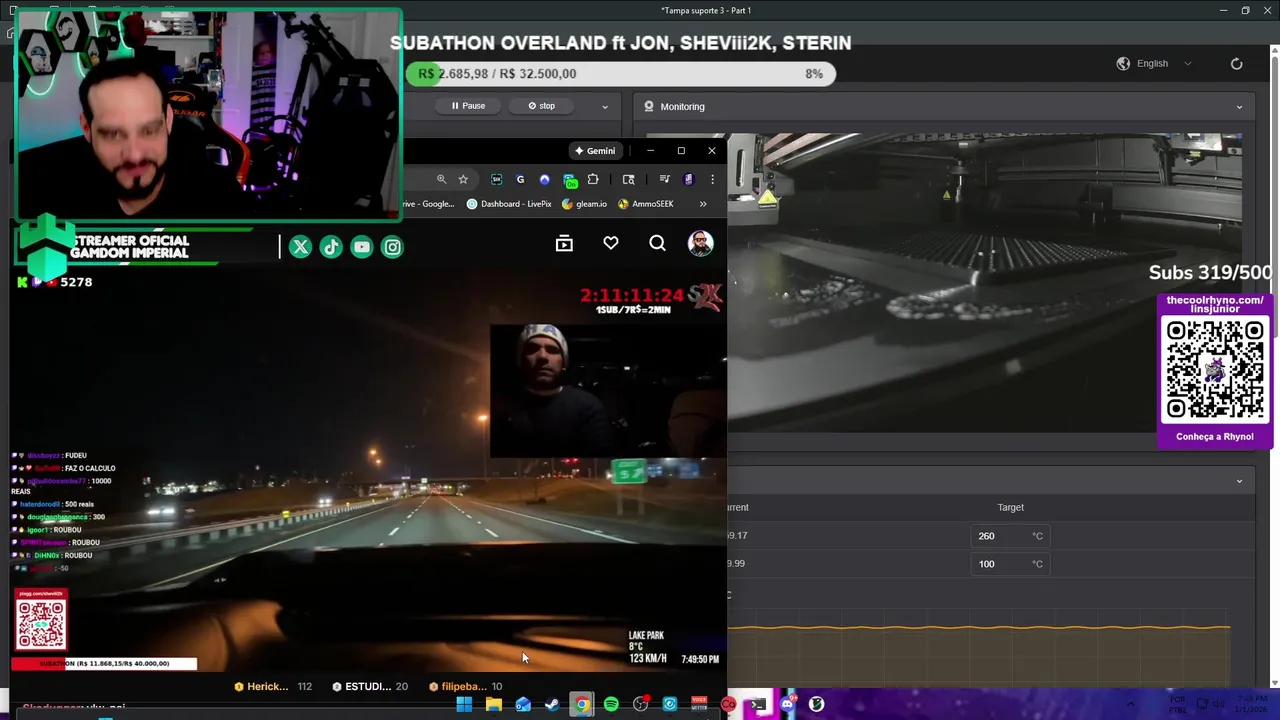Open the Monitoring camera panel header
The height and width of the screenshot is (720, 1280).
(x=944, y=107)
